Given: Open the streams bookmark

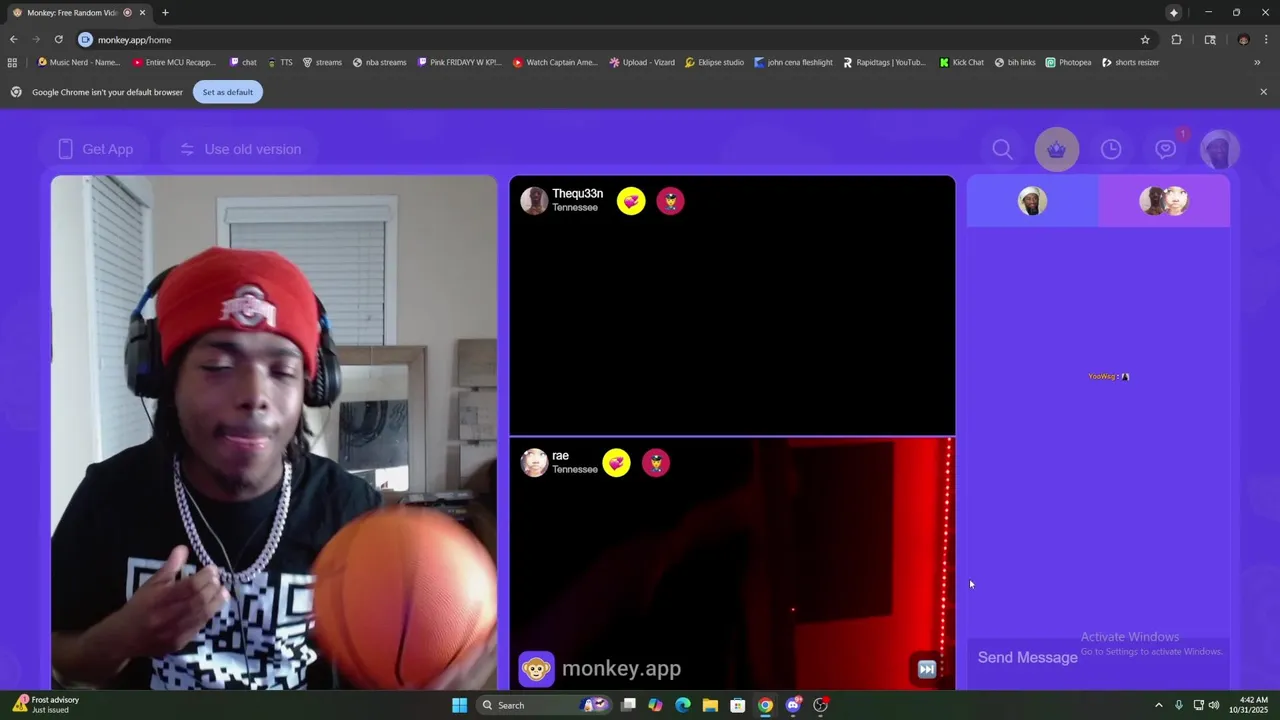Looking at the screenshot, I should pyautogui.click(x=322, y=62).
